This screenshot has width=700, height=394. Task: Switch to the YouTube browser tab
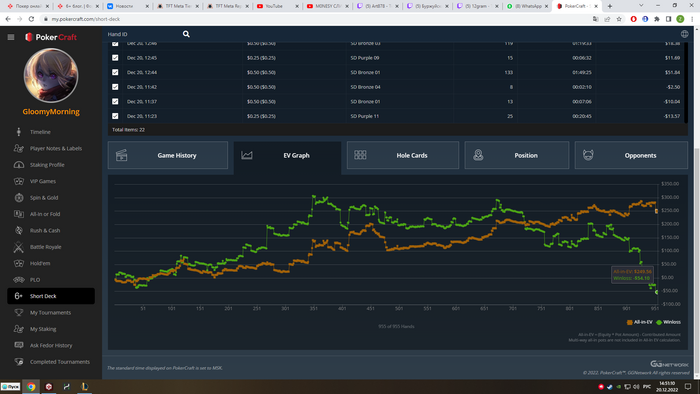[277, 6]
